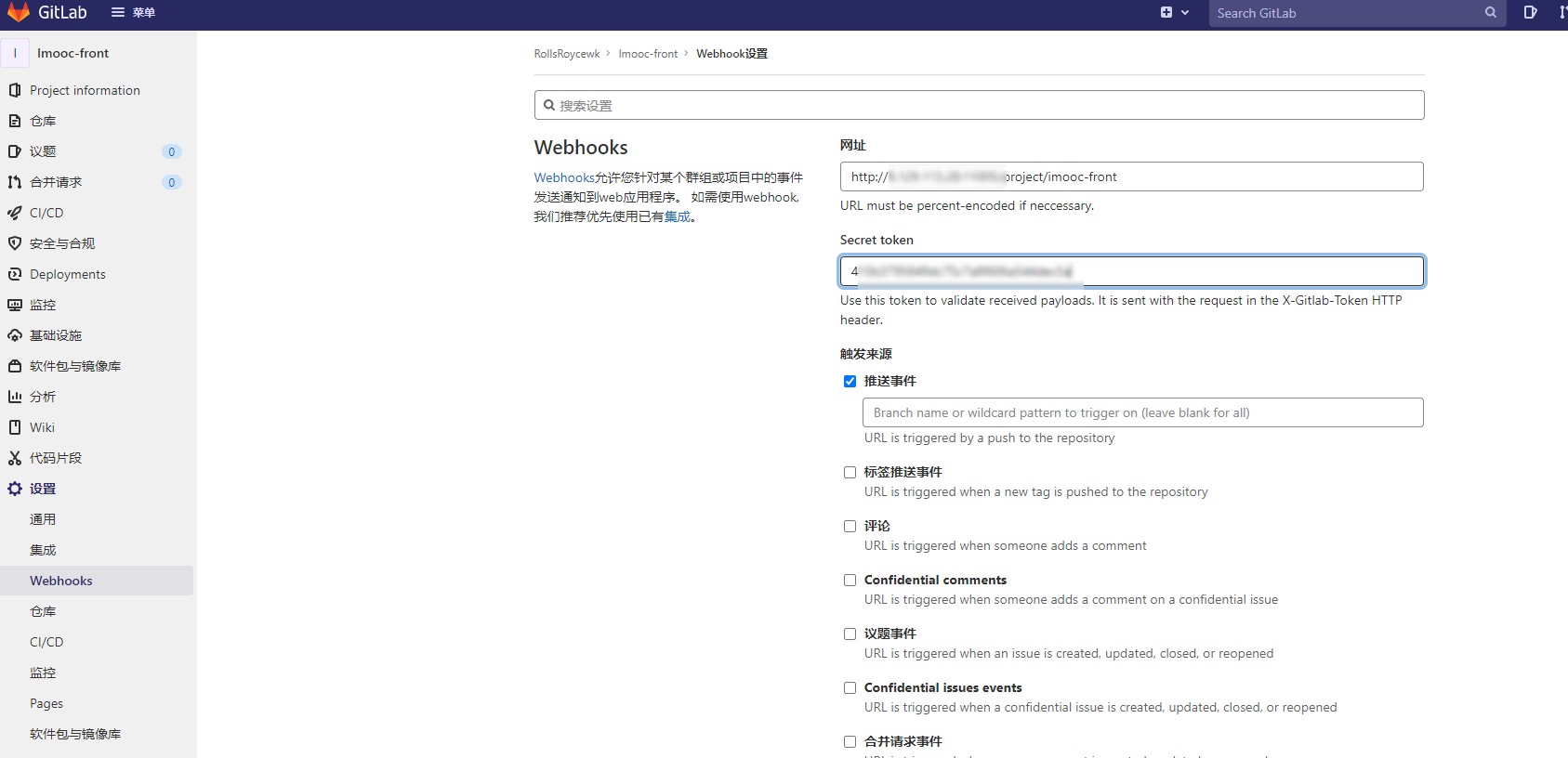Click the CI/CD rocket icon
Viewport: 1568px width, 758px height.
click(x=14, y=213)
